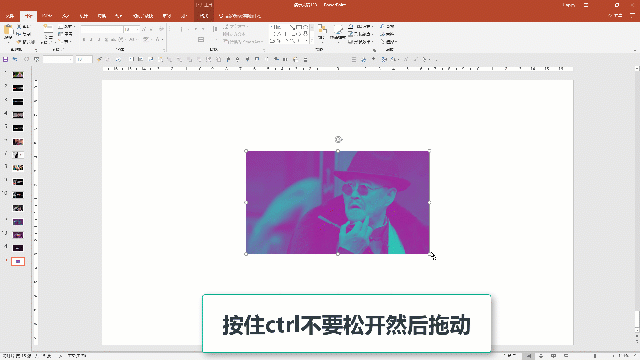
Task: Click the New Slide icon
Action: point(48,30)
